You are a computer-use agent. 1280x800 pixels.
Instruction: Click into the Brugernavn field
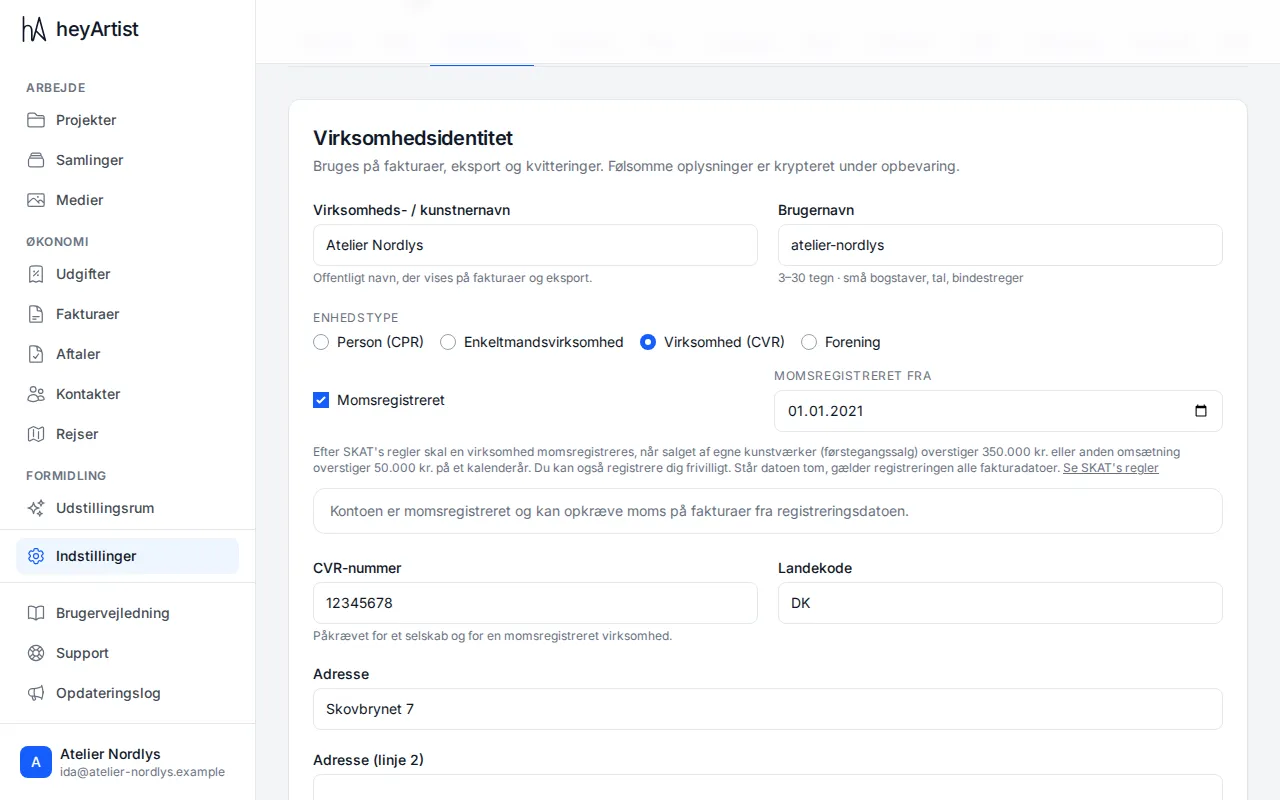point(1000,245)
